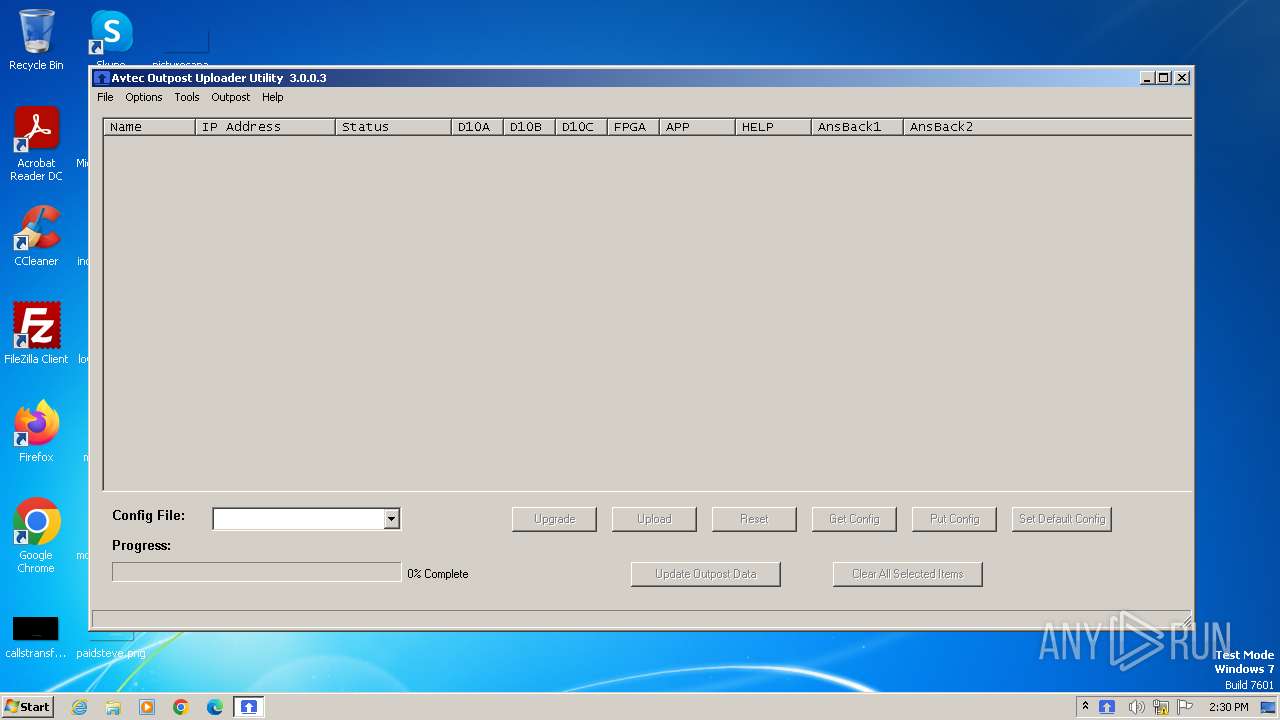Select the Google Chrome desktop icon
1280x720 pixels.
(36, 536)
